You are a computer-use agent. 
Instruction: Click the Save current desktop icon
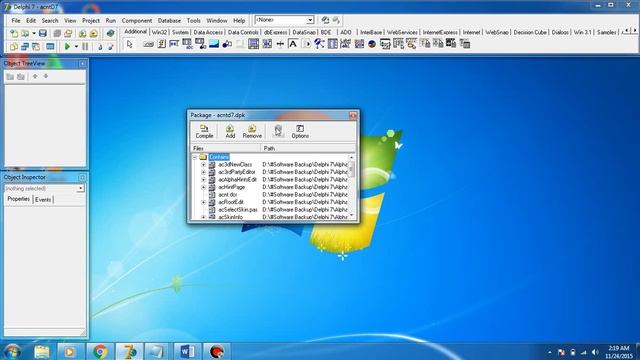[325, 20]
